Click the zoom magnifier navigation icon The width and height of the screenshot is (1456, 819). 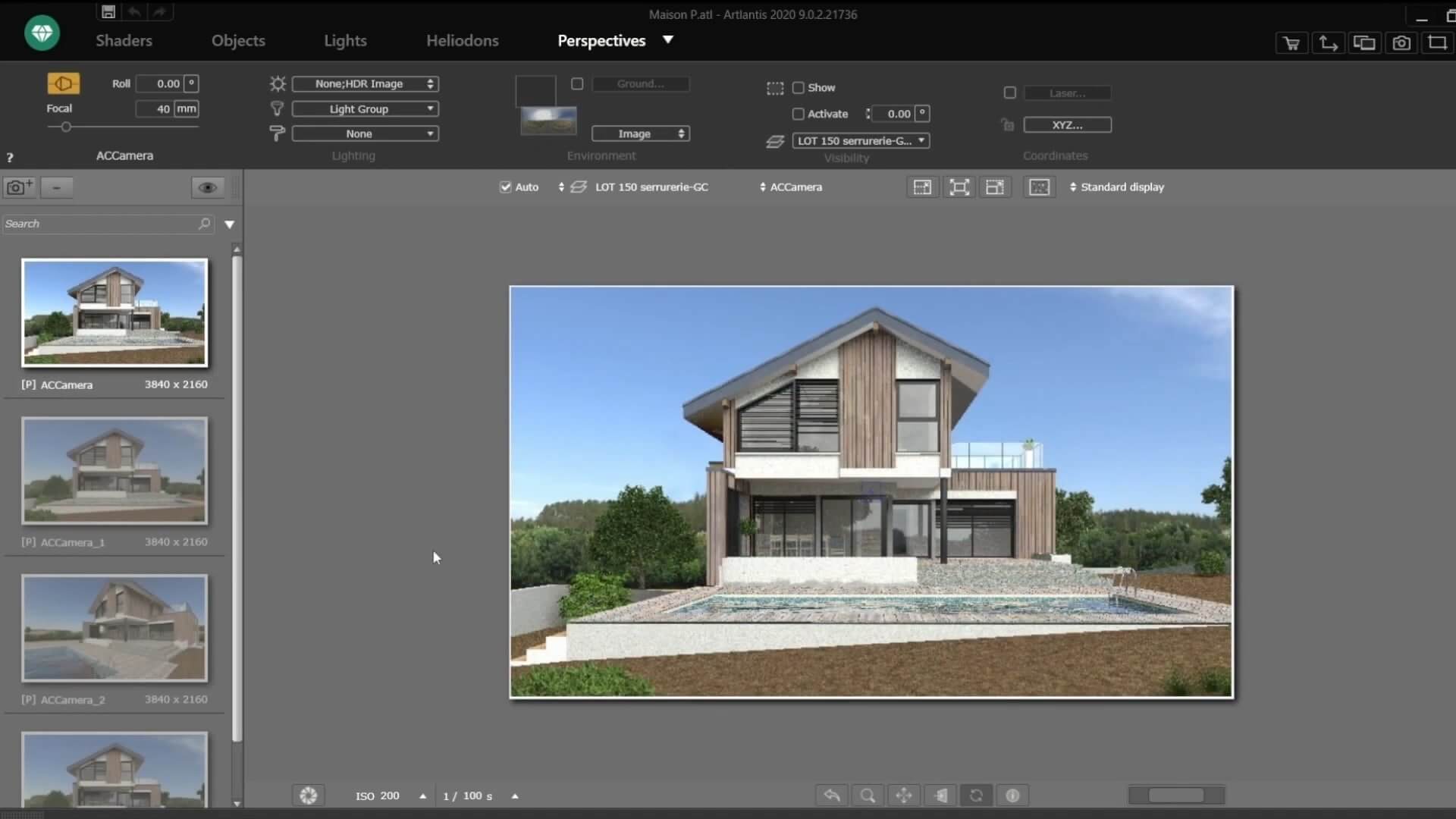[868, 795]
